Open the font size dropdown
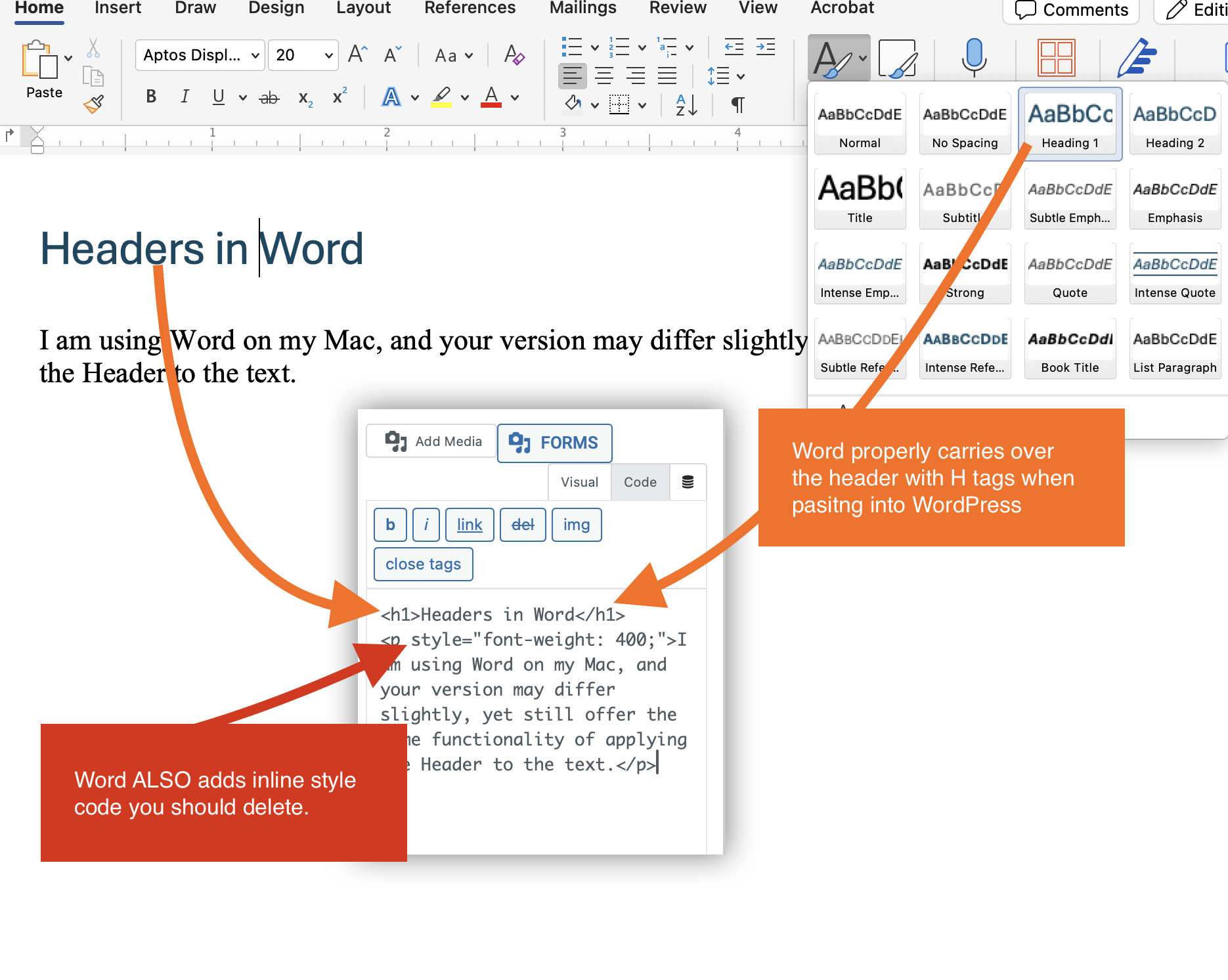Viewport: 1228px width, 980px height. 328,55
